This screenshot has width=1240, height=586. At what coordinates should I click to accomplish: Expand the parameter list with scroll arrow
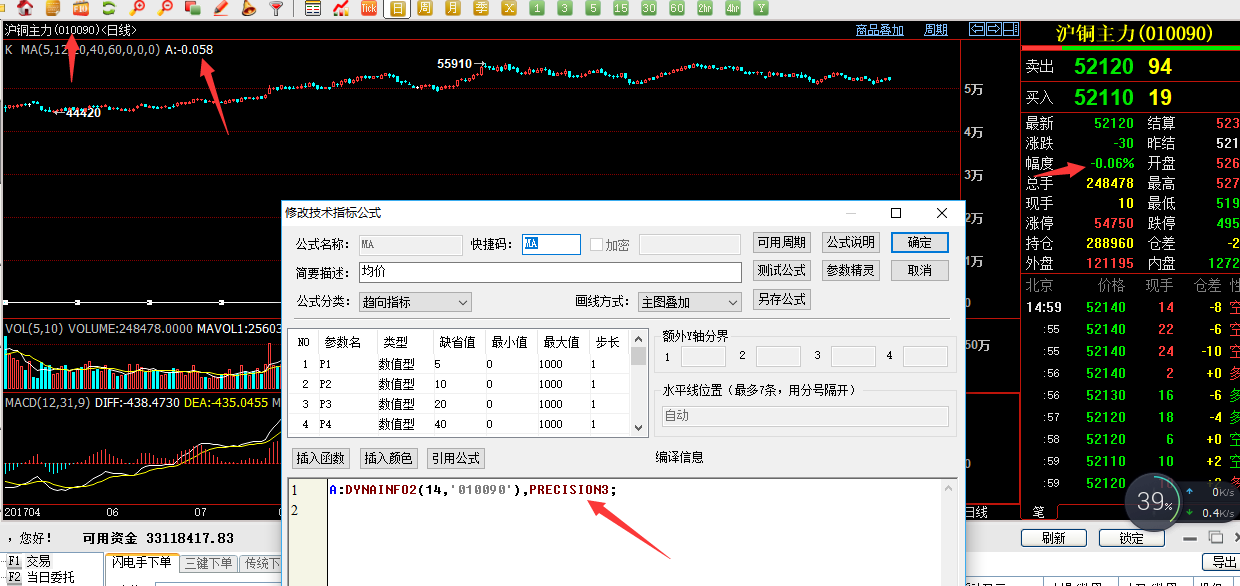click(x=638, y=425)
